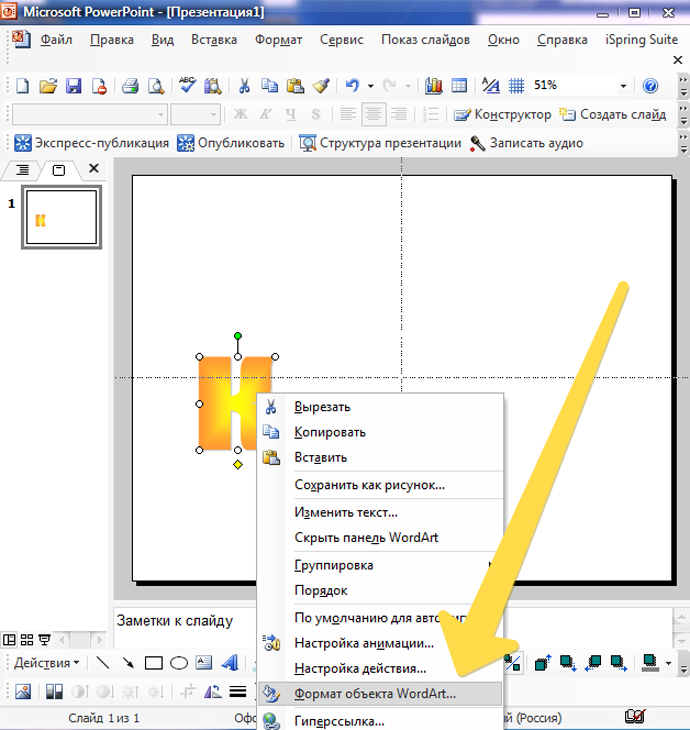690x730 pixels.
Task: Insert a chart using the bar chart icon
Action: point(433,86)
